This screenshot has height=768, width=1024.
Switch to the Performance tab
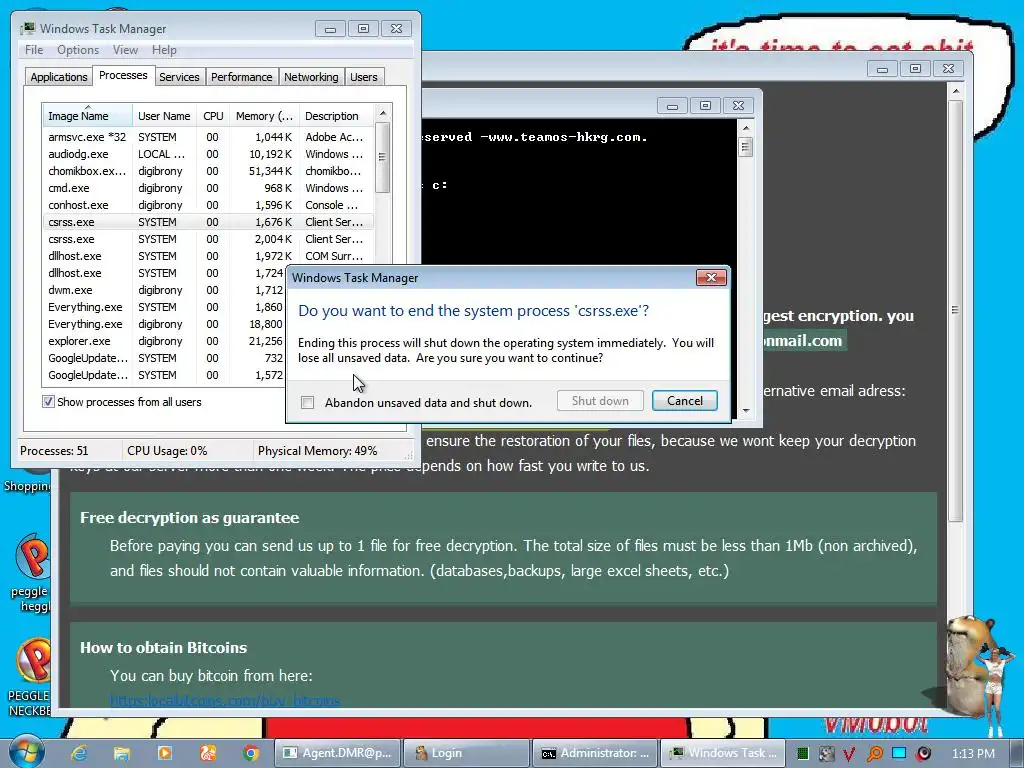(x=242, y=77)
